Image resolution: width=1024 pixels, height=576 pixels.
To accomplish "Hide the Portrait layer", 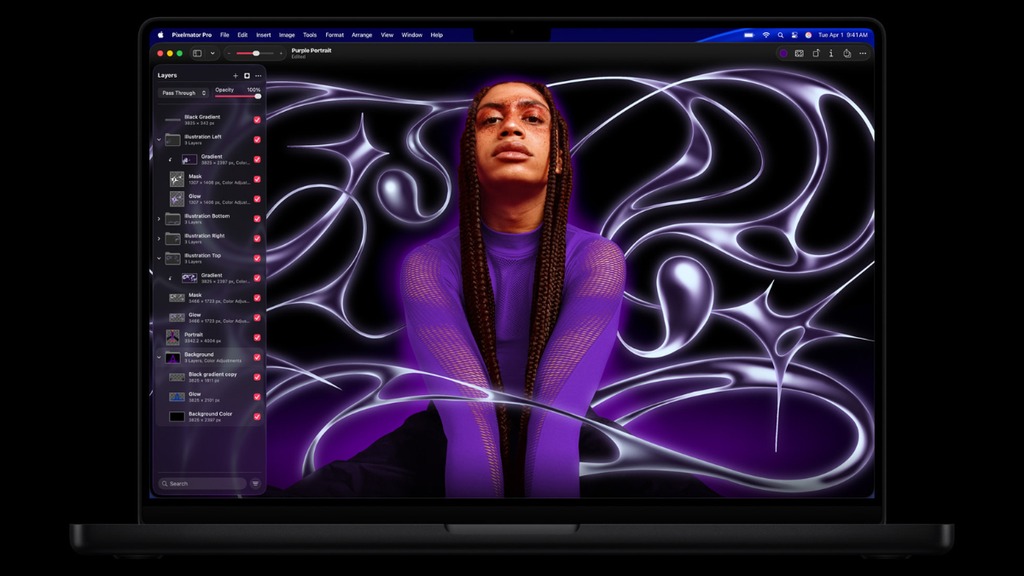I will tap(258, 337).
